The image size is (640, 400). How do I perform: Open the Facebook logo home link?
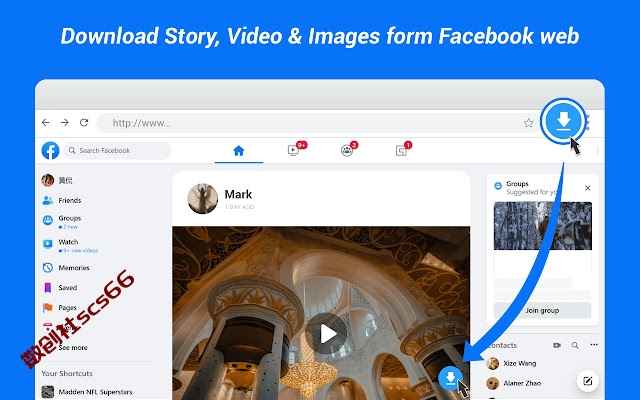(51, 151)
